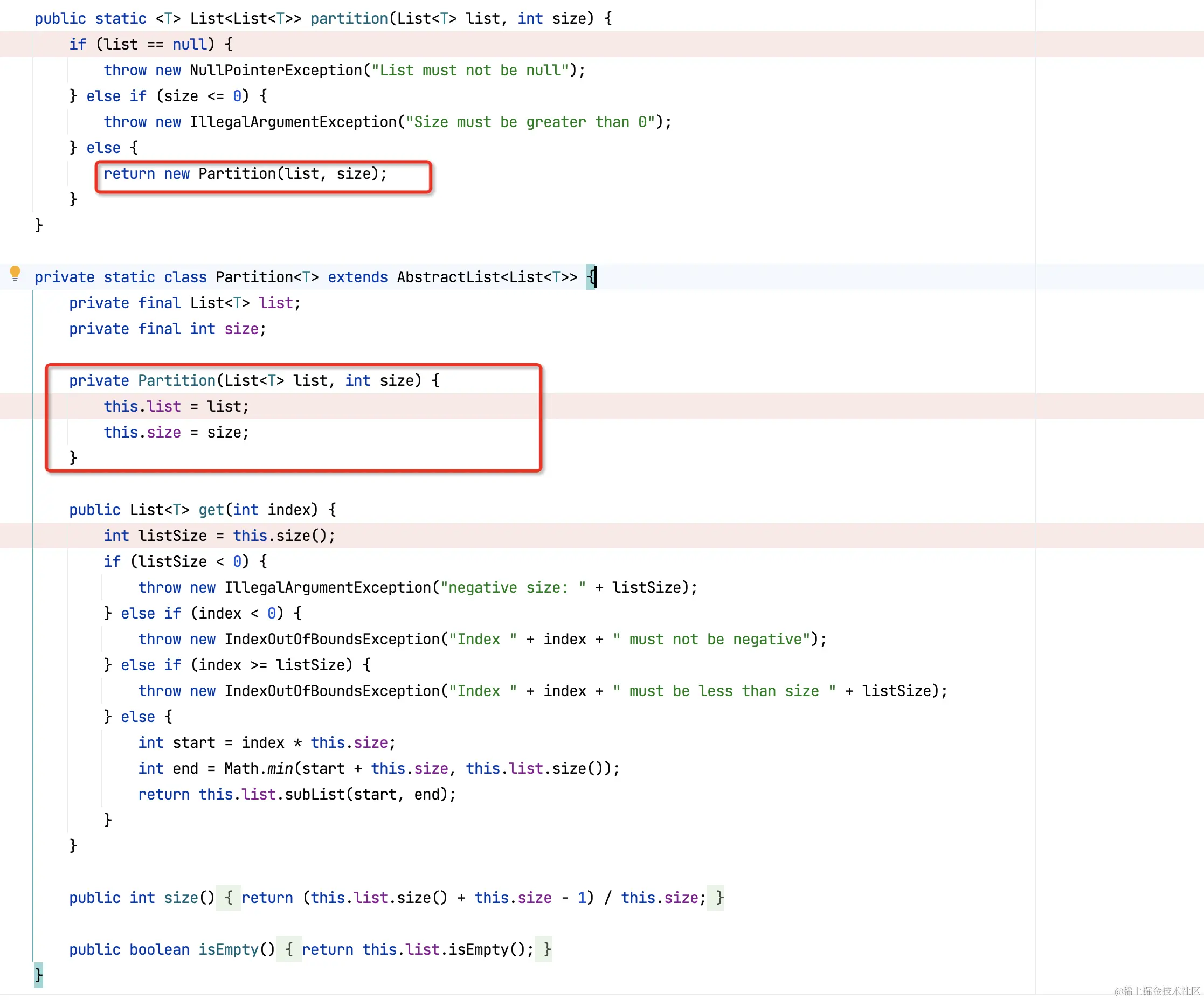Viewport: 1204px width, 1000px height.
Task: Click the yellow lightbulb intention icon
Action: pos(16,273)
